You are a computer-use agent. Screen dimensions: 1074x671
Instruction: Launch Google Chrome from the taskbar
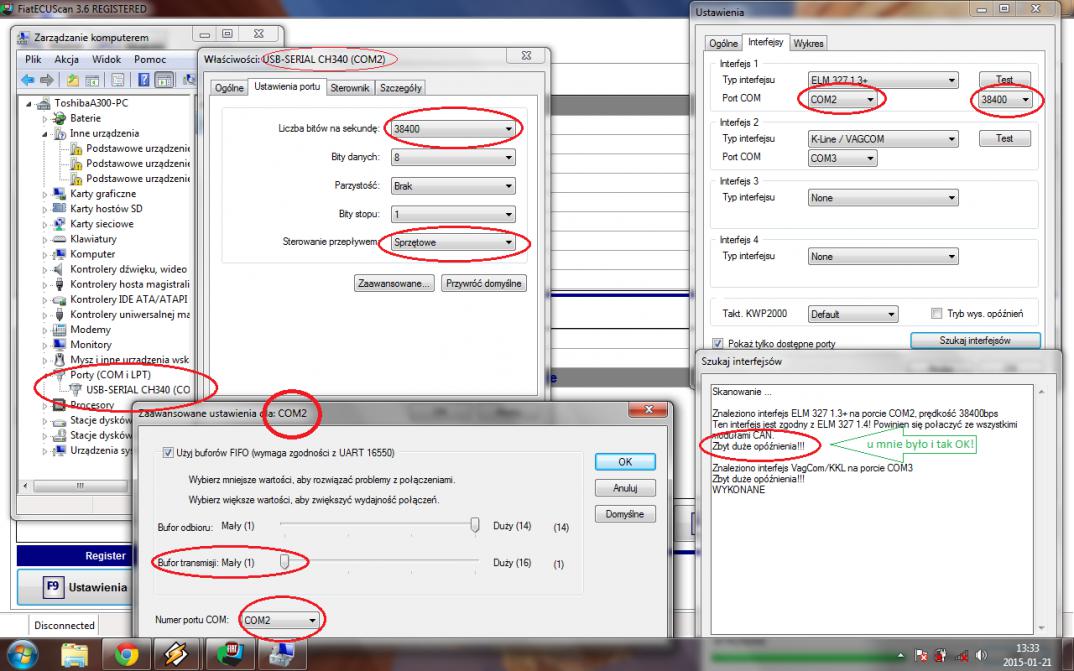click(126, 655)
